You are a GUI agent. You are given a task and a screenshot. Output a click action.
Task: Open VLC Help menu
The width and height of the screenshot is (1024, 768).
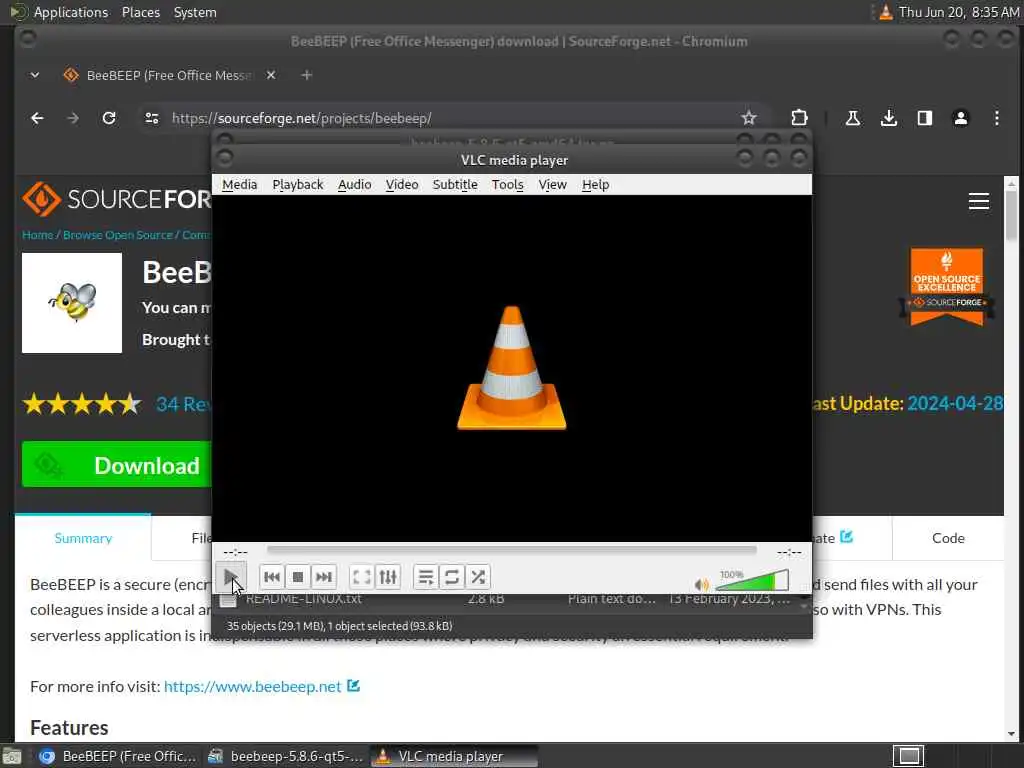pyautogui.click(x=595, y=185)
